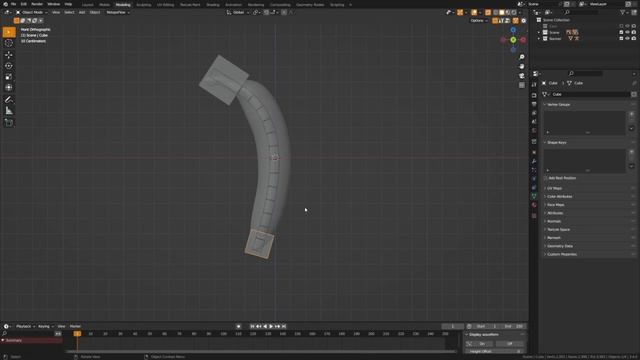Toggle render camera icon of the Scene collection

coord(634,32)
